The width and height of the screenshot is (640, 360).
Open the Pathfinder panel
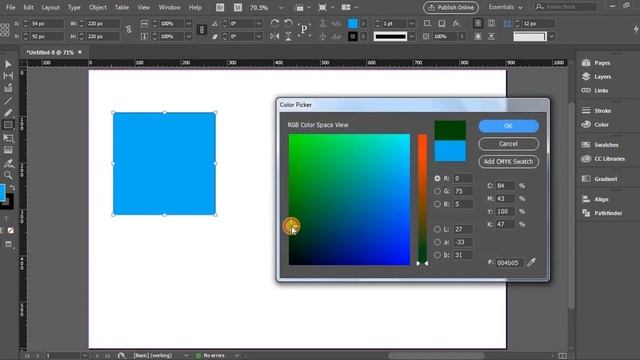tap(608, 213)
